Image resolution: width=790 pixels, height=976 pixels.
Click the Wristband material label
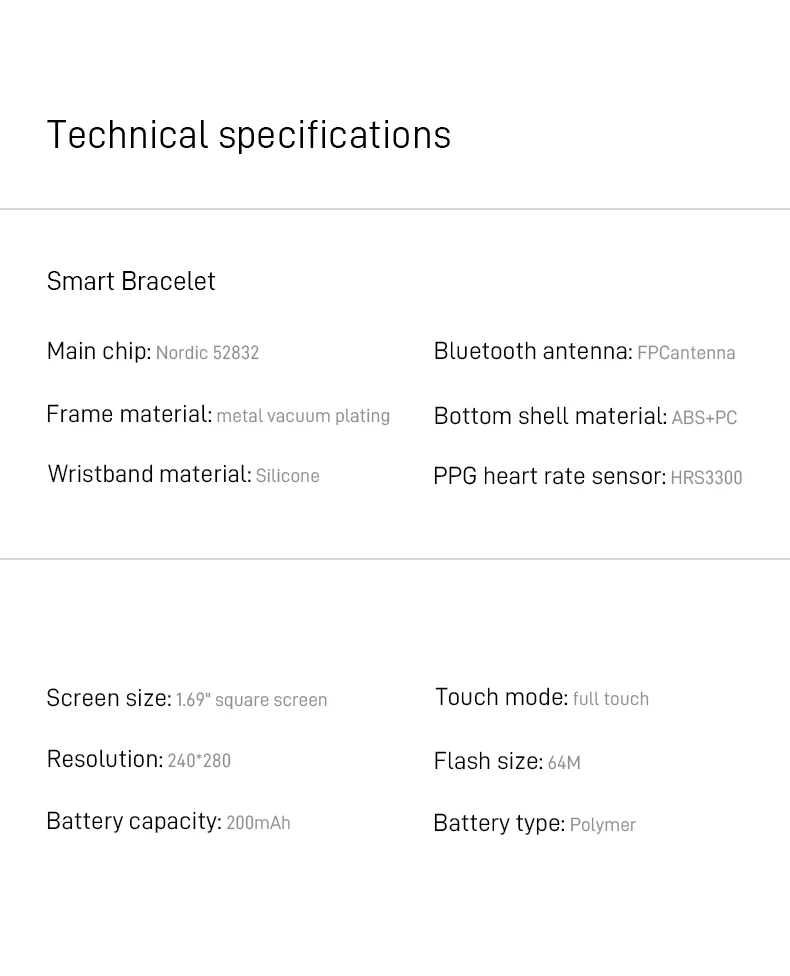(x=149, y=474)
